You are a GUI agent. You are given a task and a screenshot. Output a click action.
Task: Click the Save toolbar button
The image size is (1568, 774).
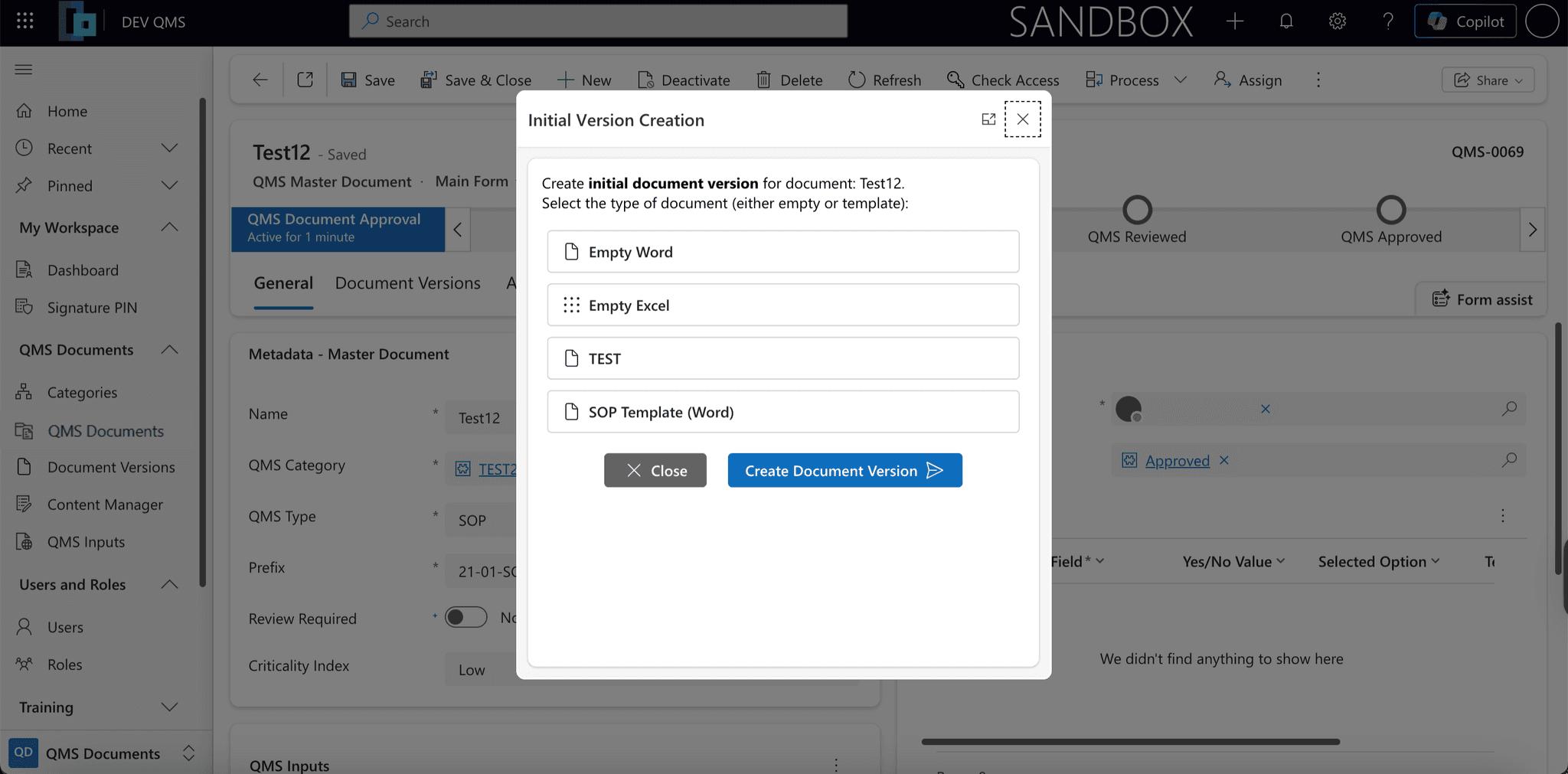click(368, 80)
